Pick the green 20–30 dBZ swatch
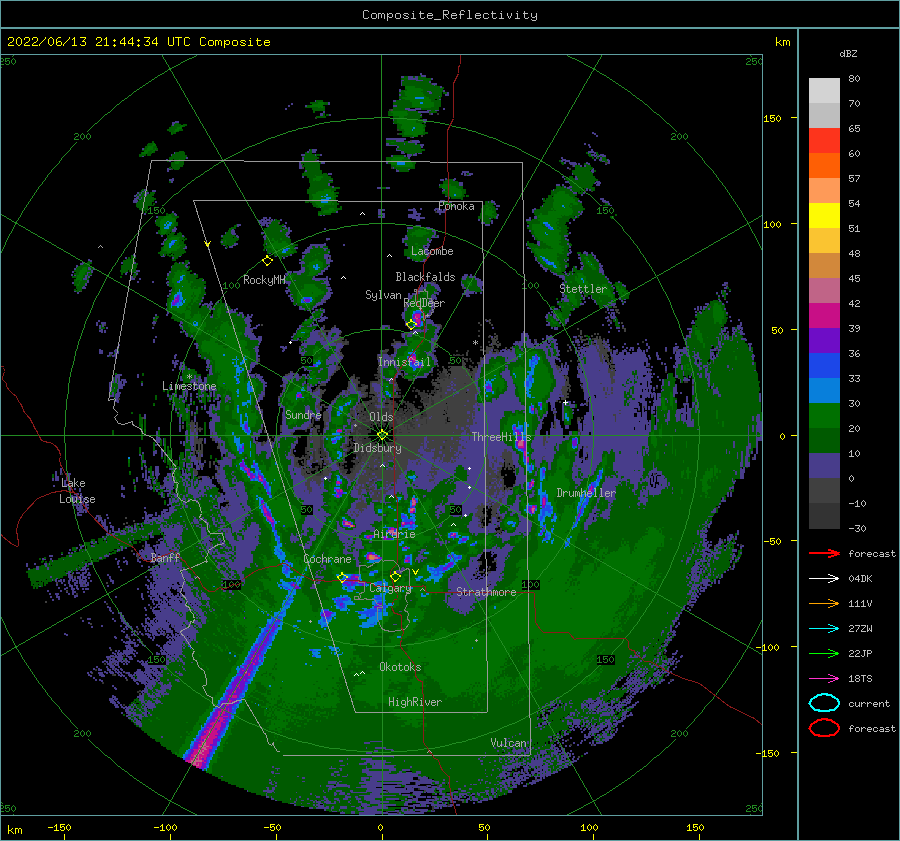900x841 pixels. coord(824,416)
